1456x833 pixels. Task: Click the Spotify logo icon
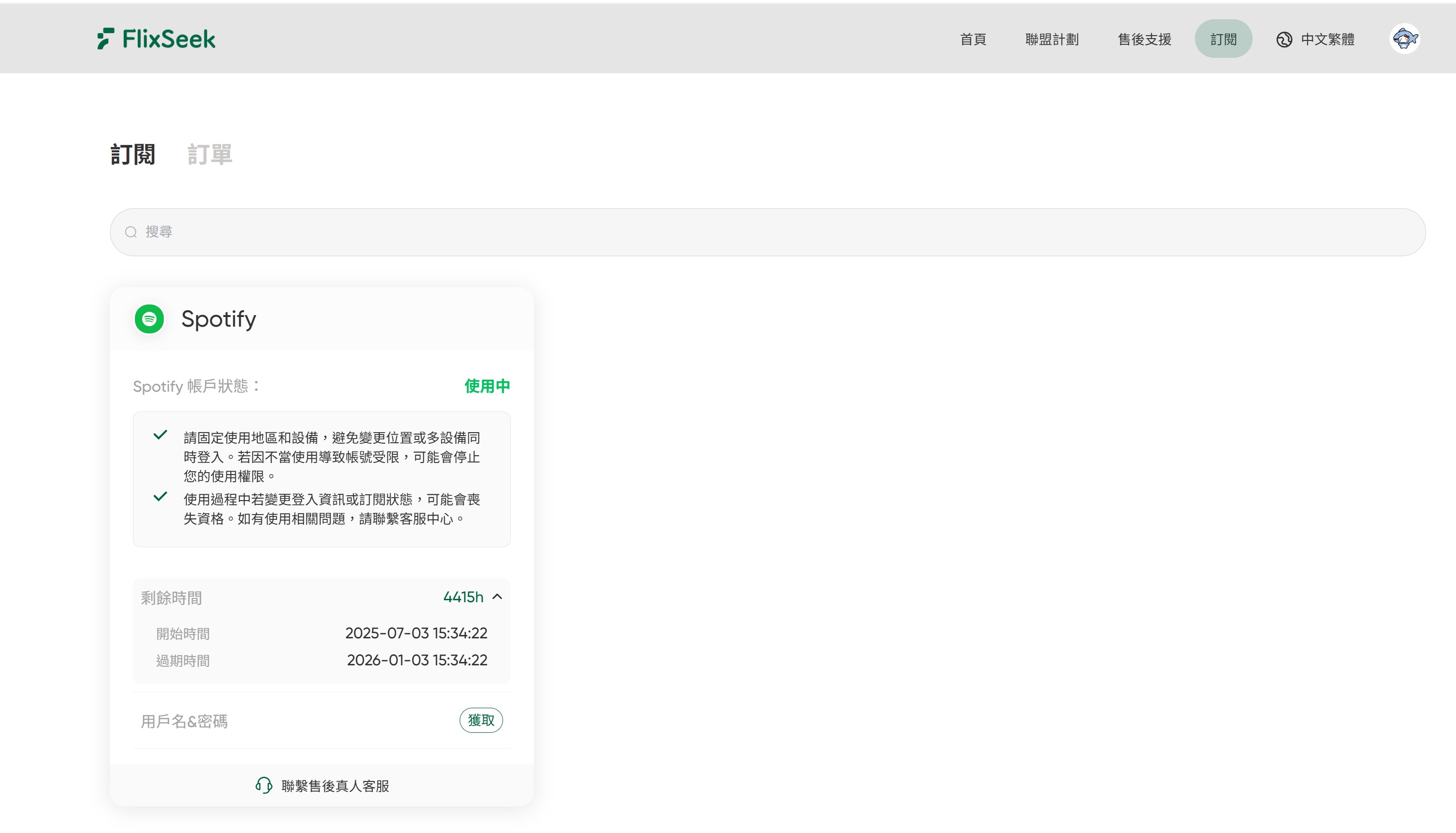click(x=149, y=318)
